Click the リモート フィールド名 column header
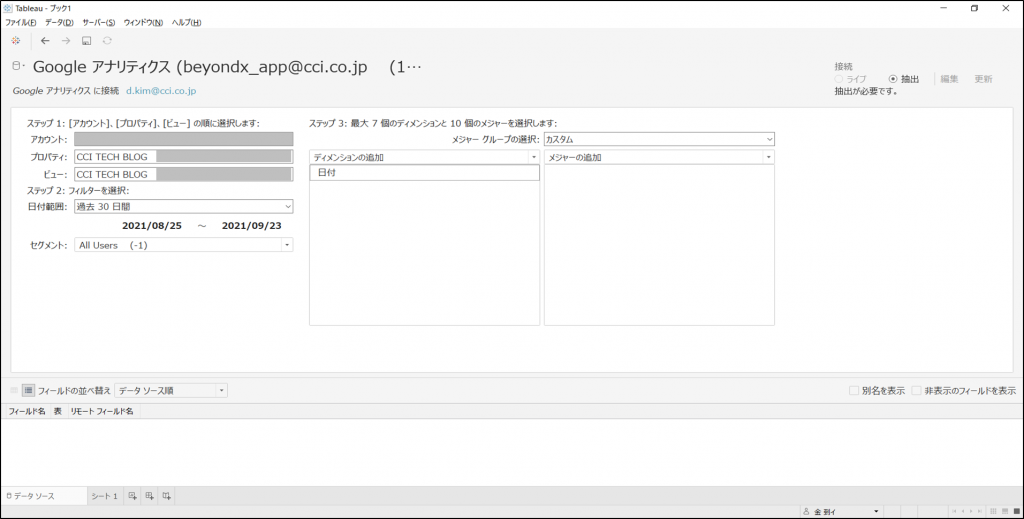This screenshot has height=519, width=1024. point(103,411)
